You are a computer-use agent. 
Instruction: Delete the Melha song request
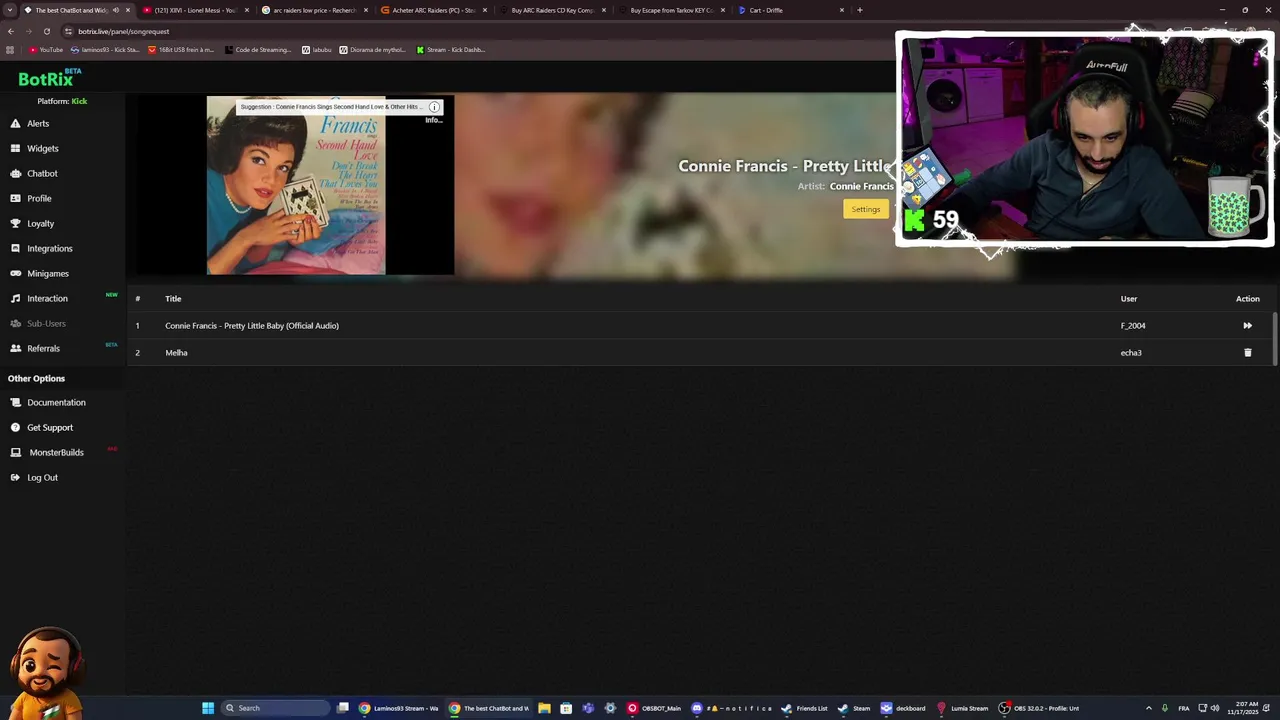1247,352
